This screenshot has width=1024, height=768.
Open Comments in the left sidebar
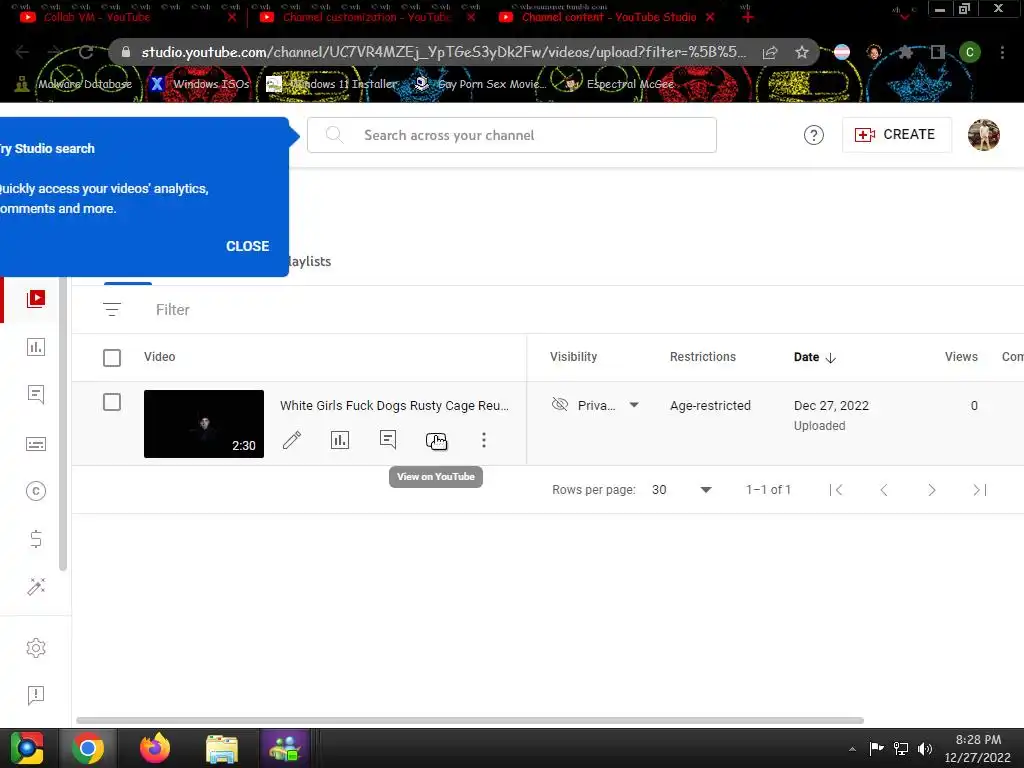36,394
